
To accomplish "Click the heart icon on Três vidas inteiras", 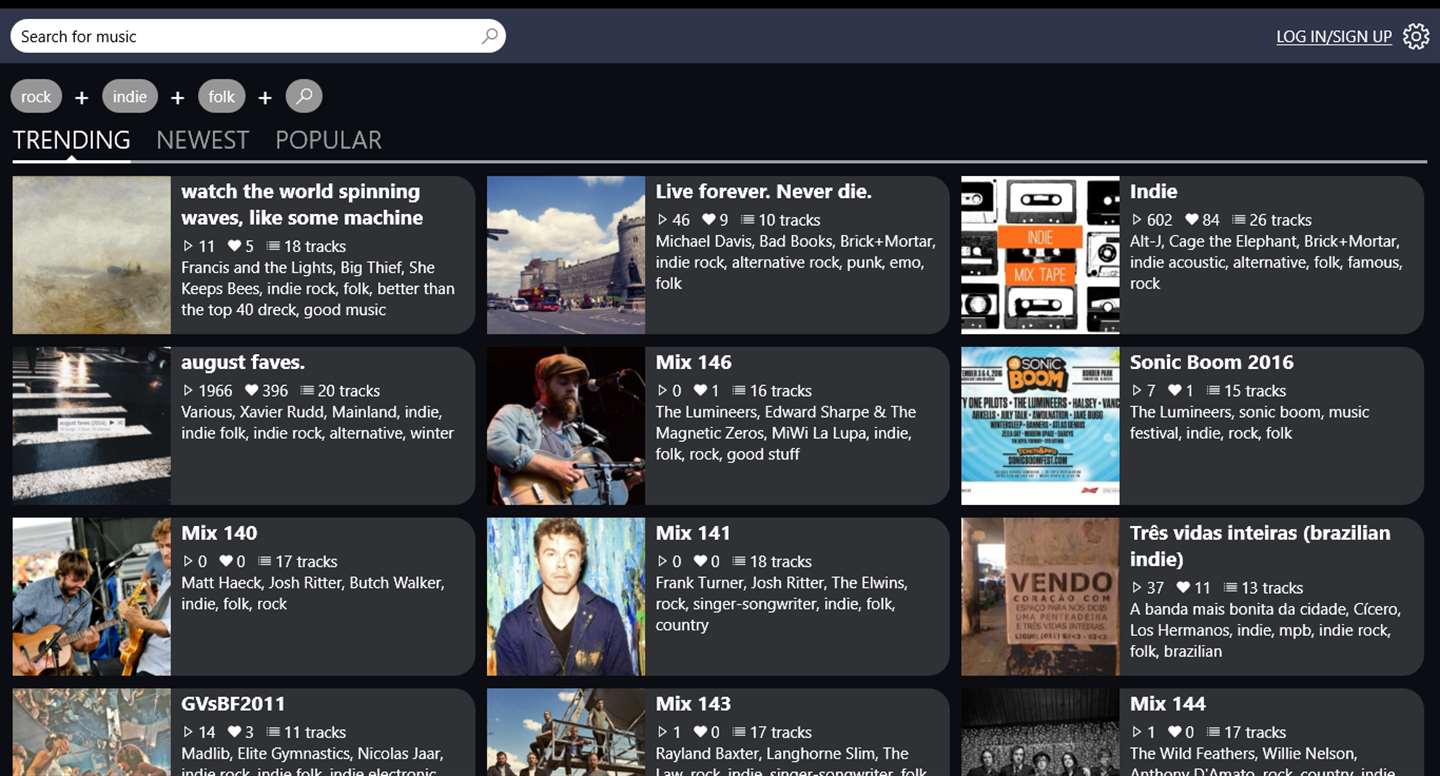I will point(1183,588).
